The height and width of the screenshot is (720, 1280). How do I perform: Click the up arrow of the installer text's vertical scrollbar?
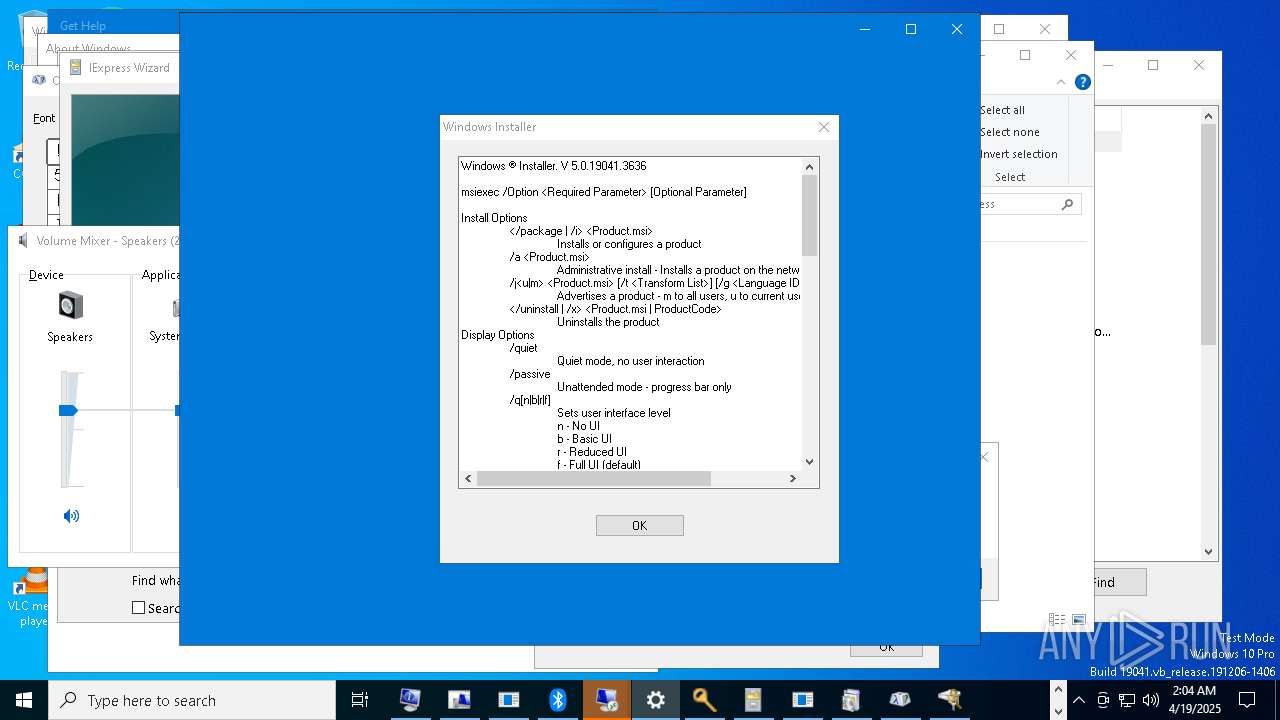click(x=810, y=166)
